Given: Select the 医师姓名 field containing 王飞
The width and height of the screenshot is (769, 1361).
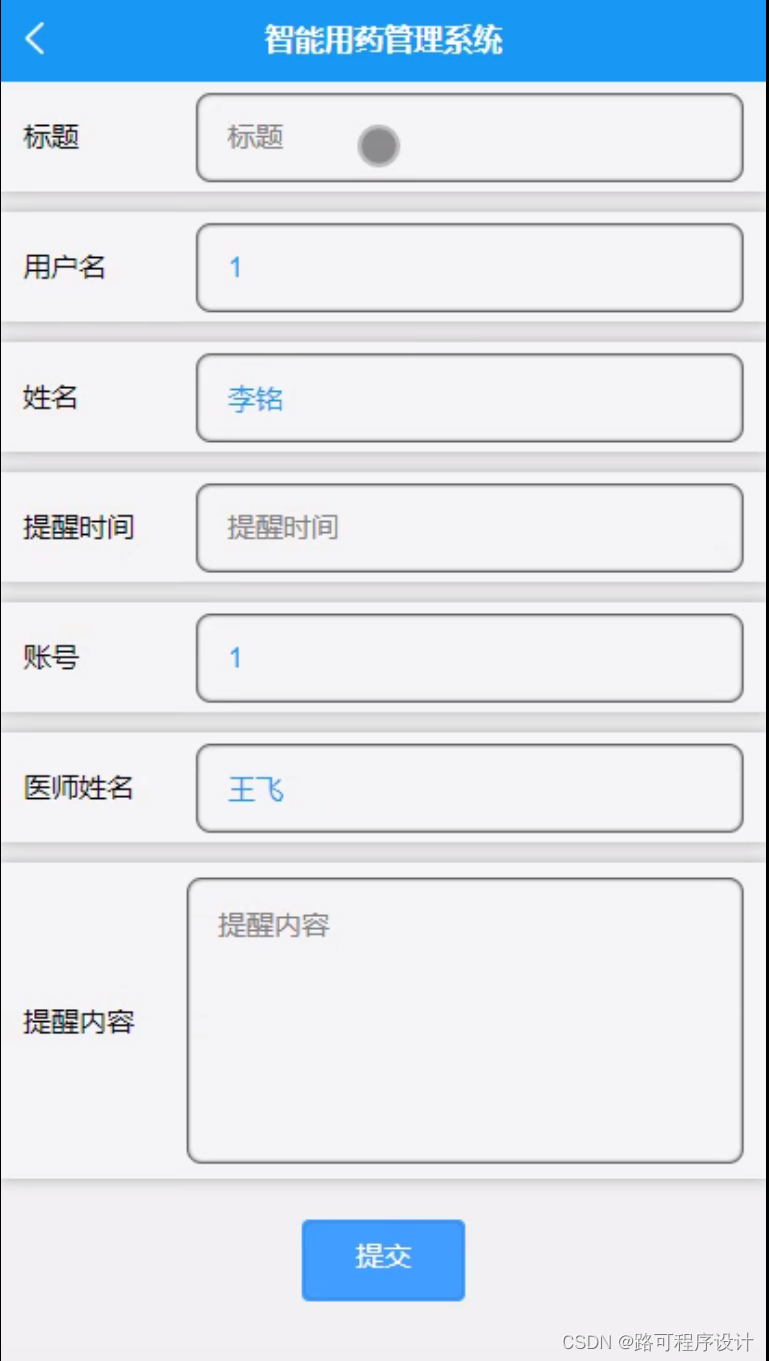Looking at the screenshot, I should pos(468,788).
